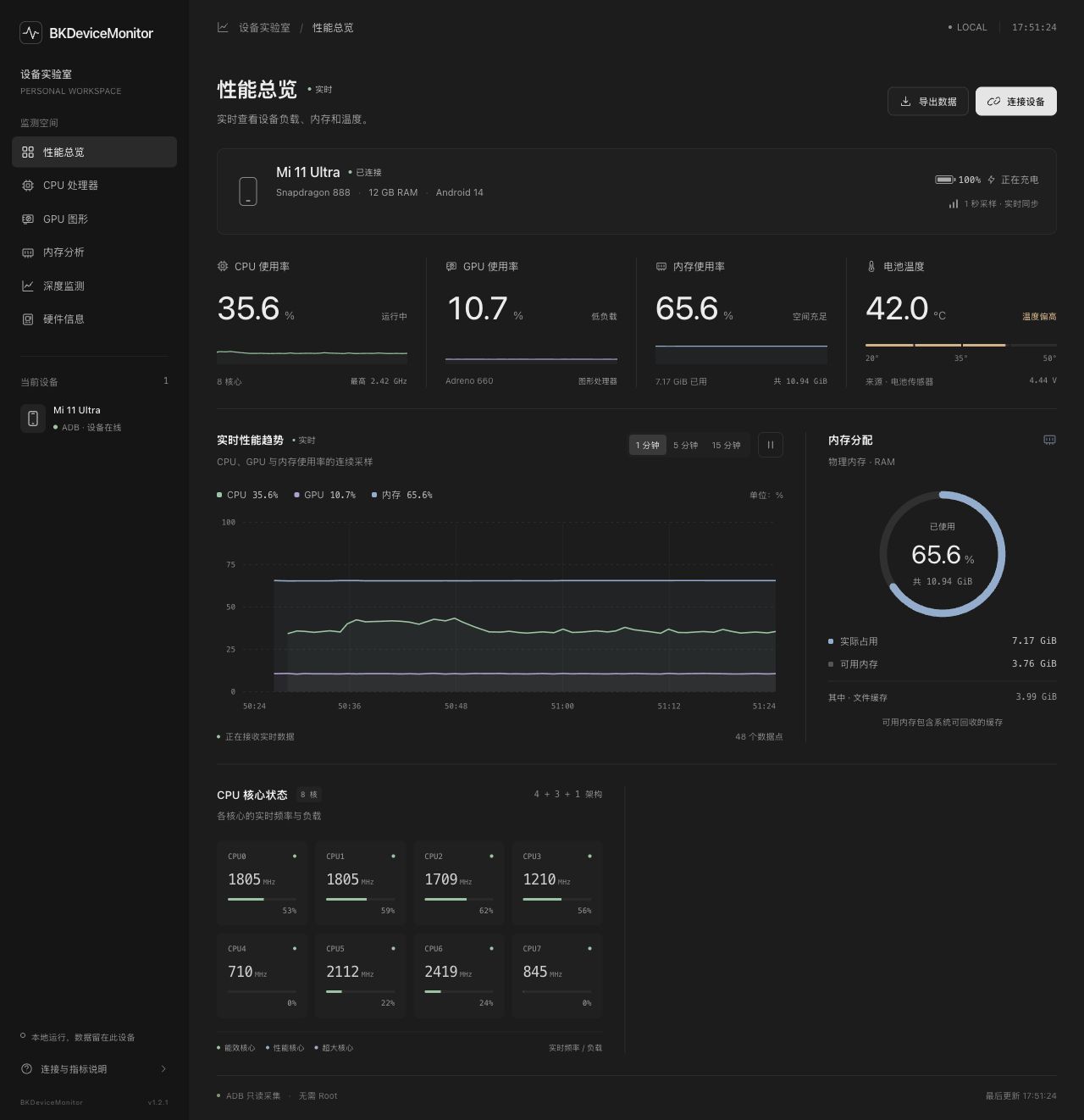The image size is (1084, 1120).
Task: Click the 性能核心 legend item
Action: [285, 1048]
